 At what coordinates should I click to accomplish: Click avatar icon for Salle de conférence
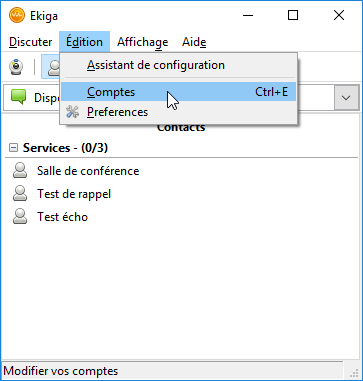tap(20, 171)
